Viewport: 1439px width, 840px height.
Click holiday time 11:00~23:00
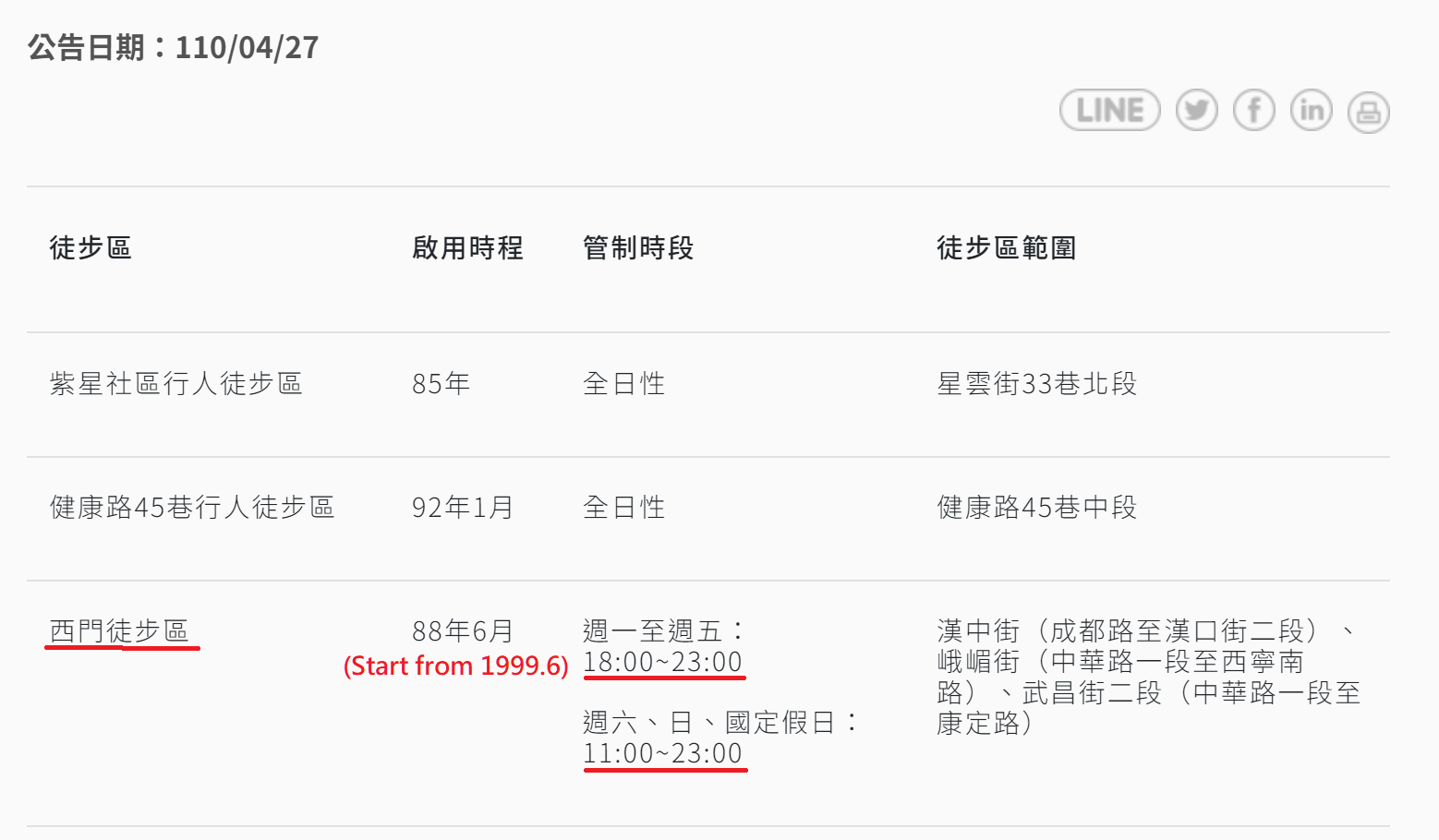(x=663, y=753)
